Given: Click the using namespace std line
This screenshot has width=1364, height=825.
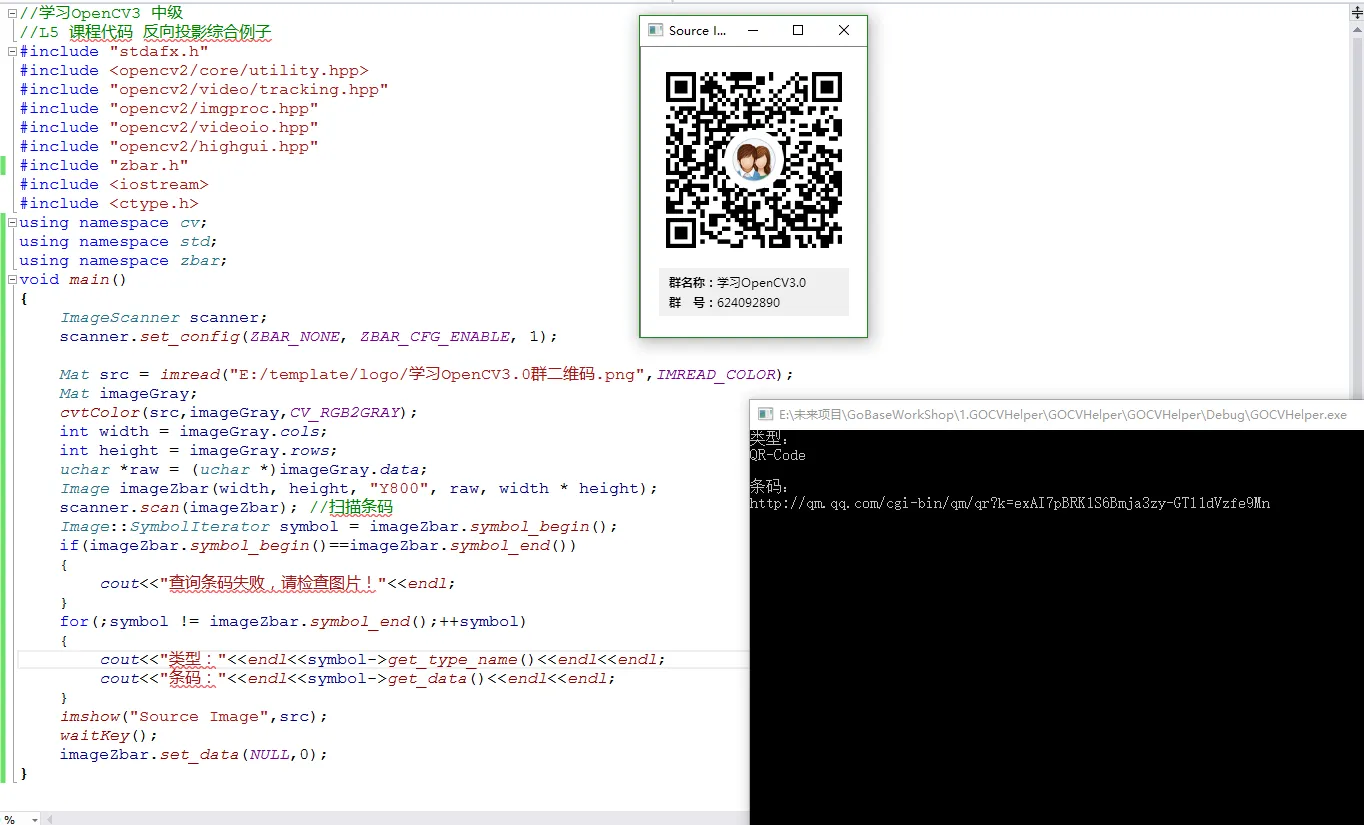Looking at the screenshot, I should [119, 241].
